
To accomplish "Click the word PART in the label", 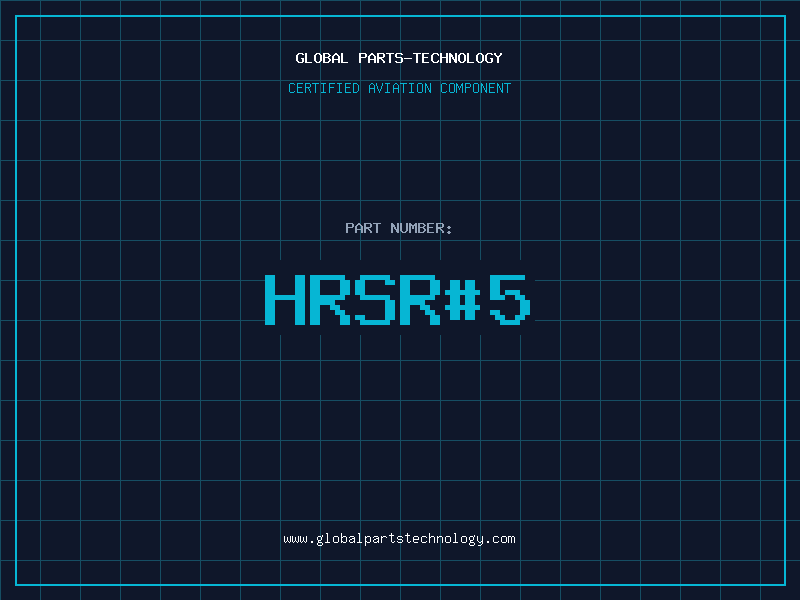I will pyautogui.click(x=363, y=228).
